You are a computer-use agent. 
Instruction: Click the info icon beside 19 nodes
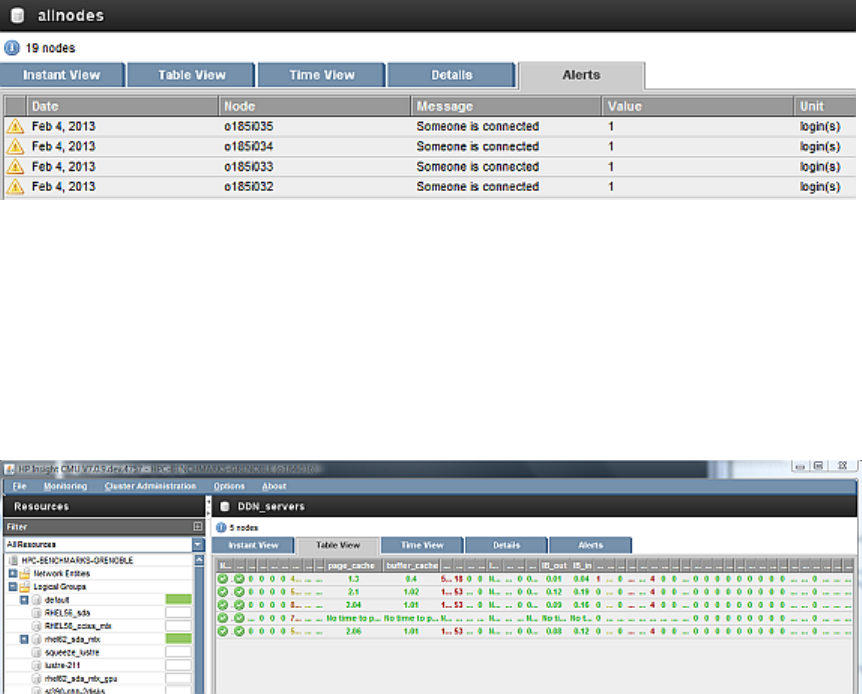point(12,47)
